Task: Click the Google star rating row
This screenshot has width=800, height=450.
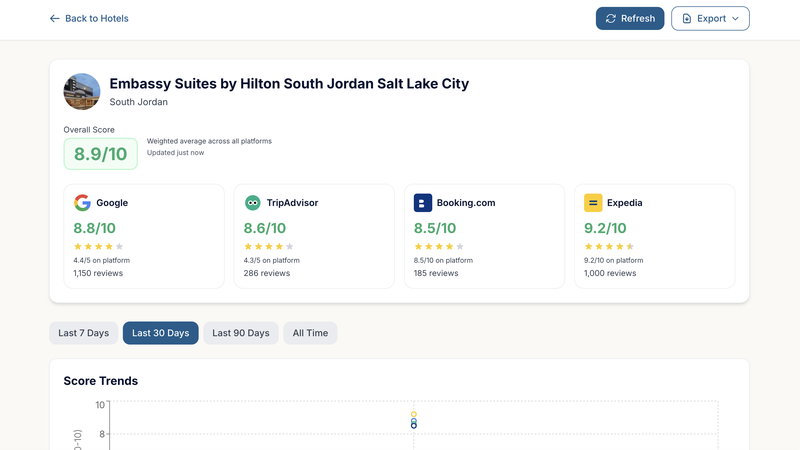Action: [98, 246]
